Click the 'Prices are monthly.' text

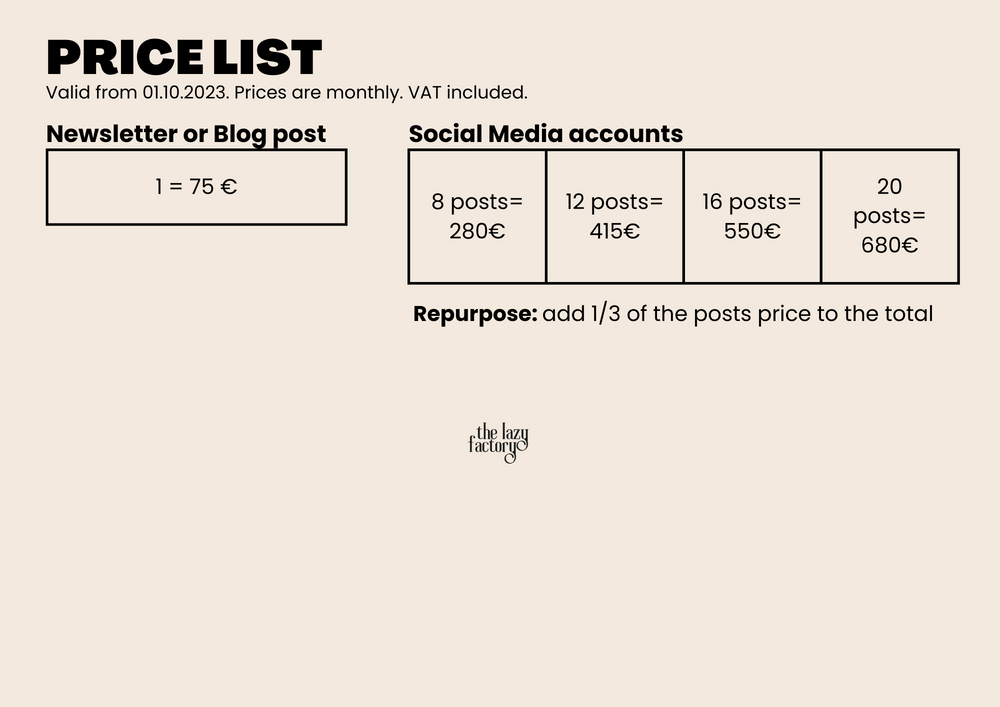319,92
